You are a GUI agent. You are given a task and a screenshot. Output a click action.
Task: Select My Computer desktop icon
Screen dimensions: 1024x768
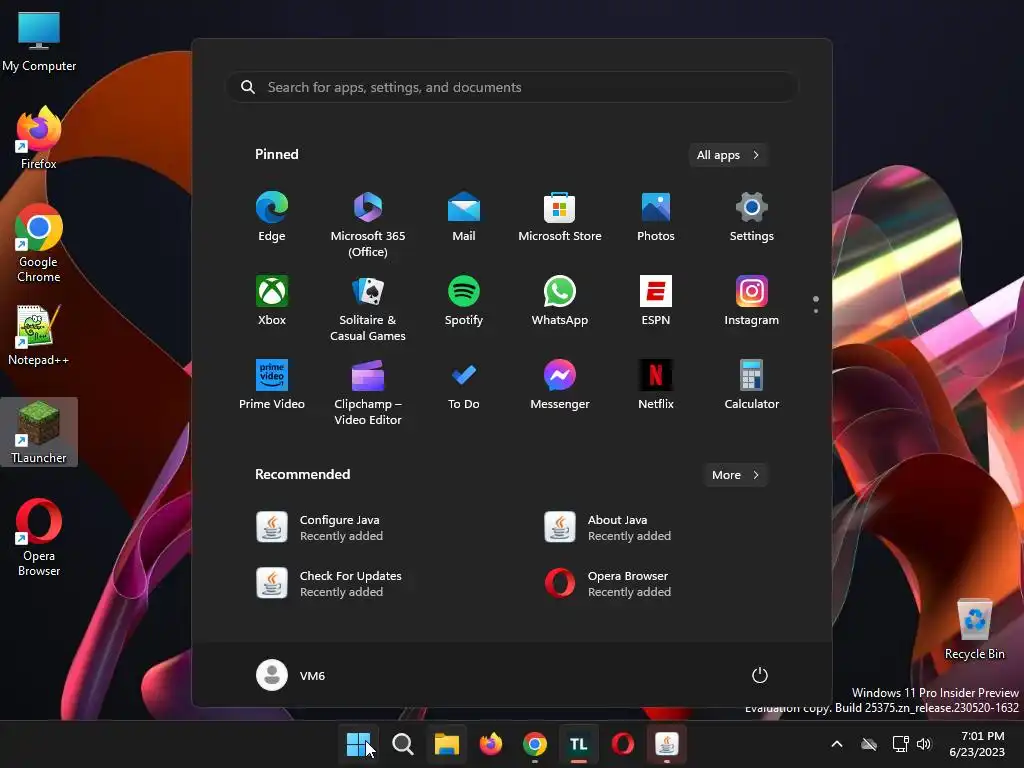tap(39, 42)
